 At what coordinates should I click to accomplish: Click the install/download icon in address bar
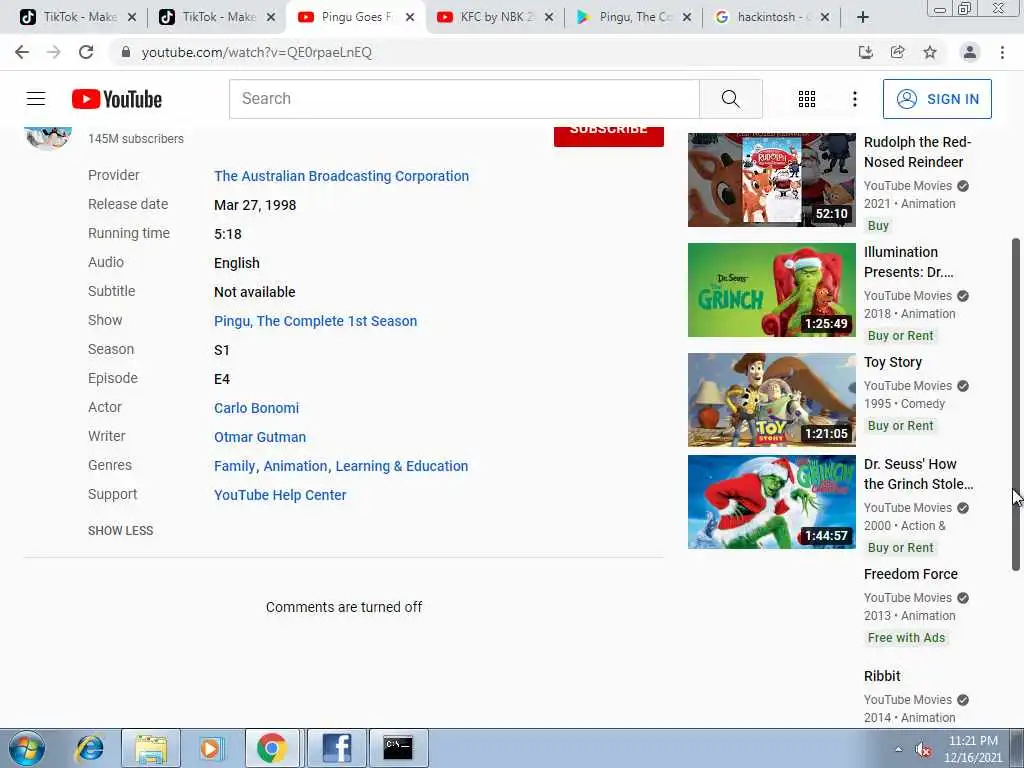pos(865,52)
